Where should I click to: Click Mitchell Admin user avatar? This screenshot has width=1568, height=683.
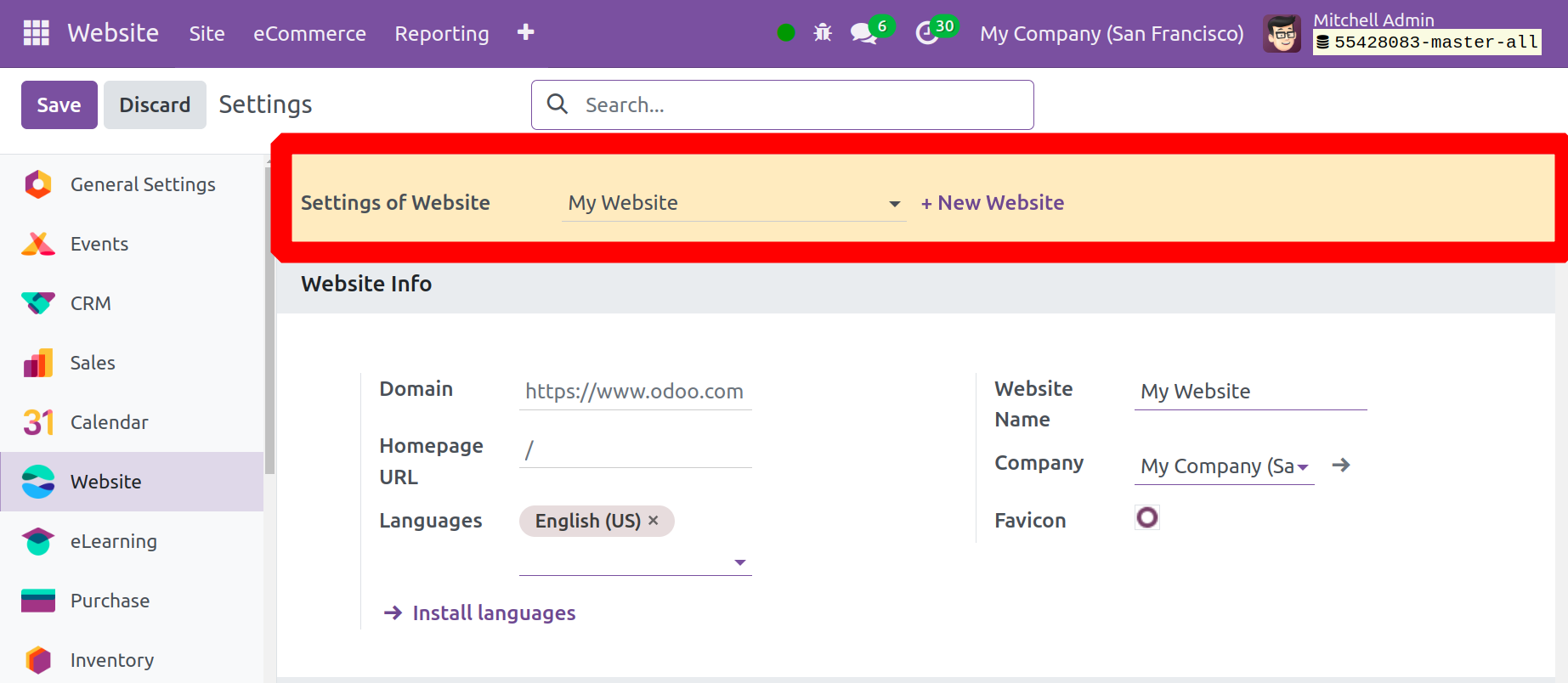click(1282, 34)
